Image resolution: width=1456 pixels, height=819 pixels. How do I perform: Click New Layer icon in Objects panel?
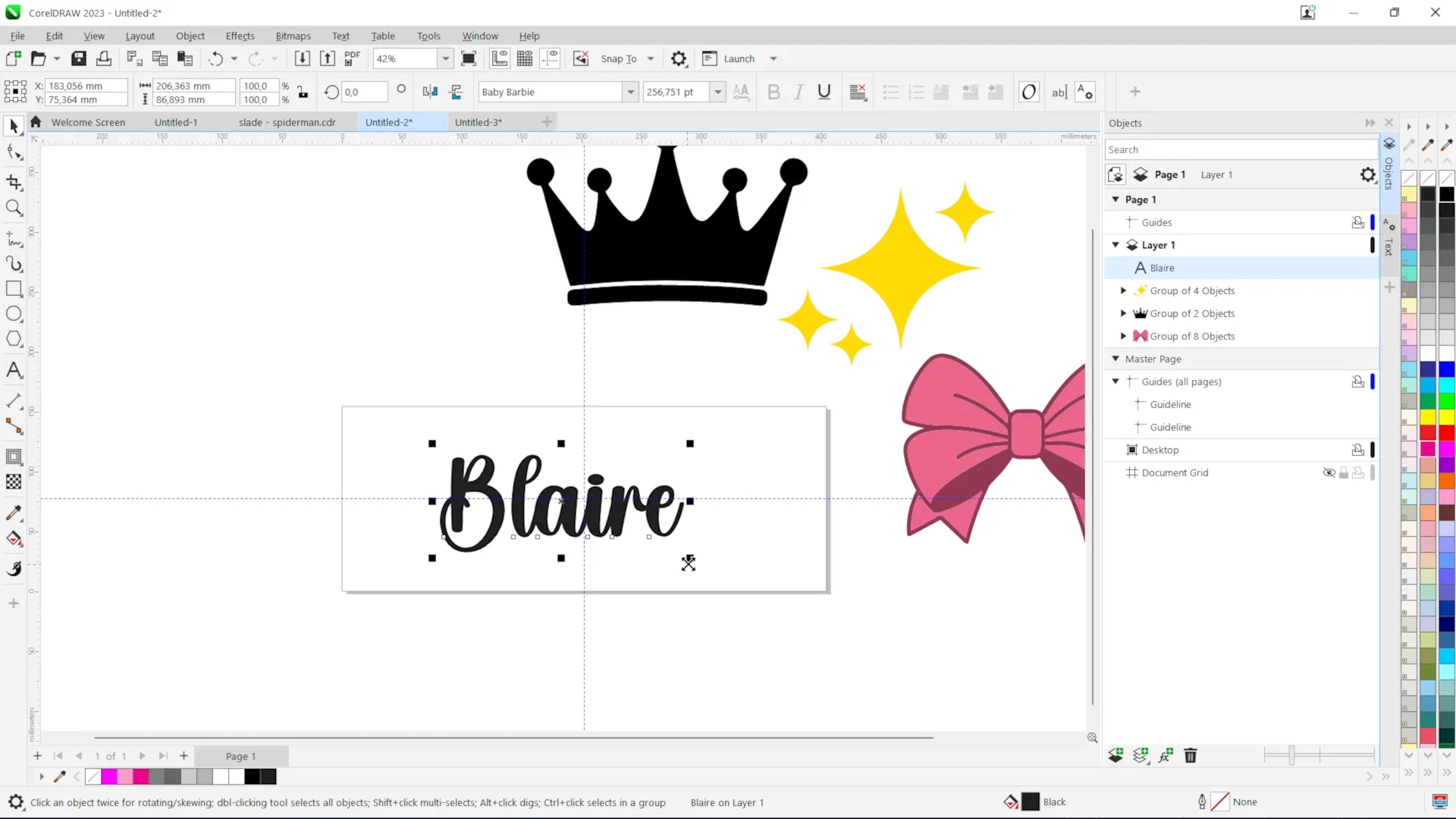pos(1116,755)
